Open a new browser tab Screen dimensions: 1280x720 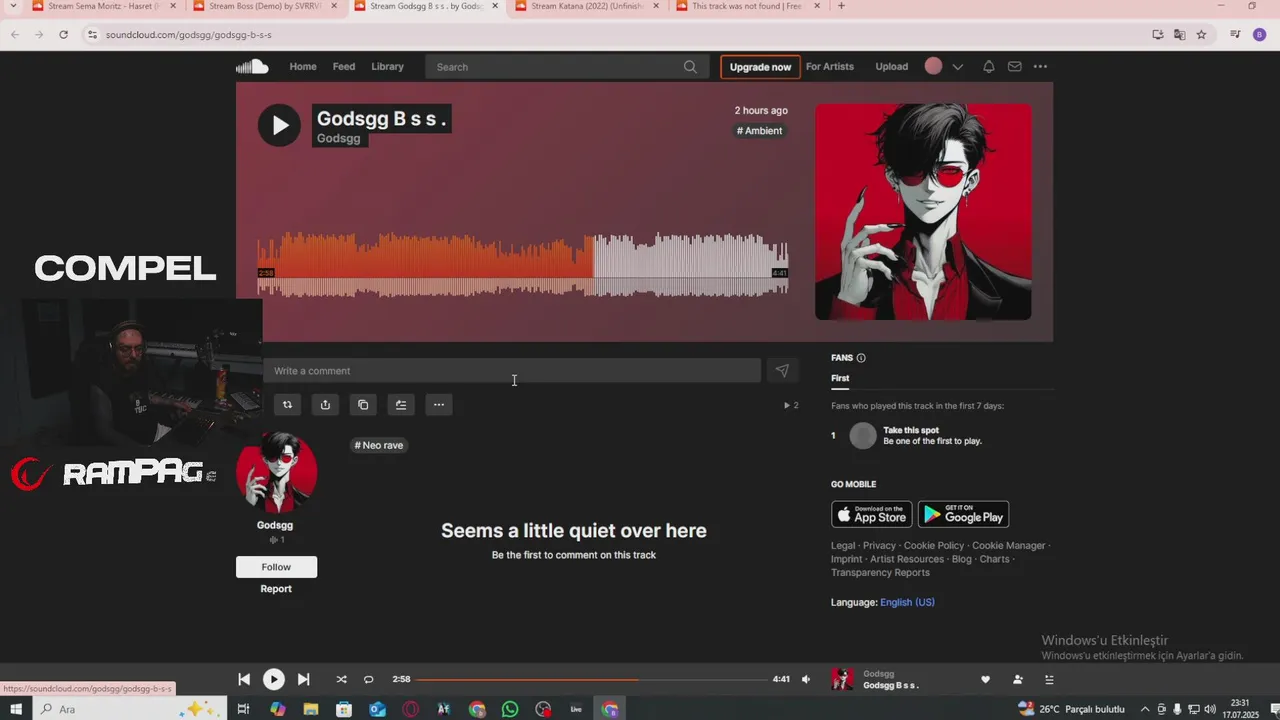(x=840, y=6)
